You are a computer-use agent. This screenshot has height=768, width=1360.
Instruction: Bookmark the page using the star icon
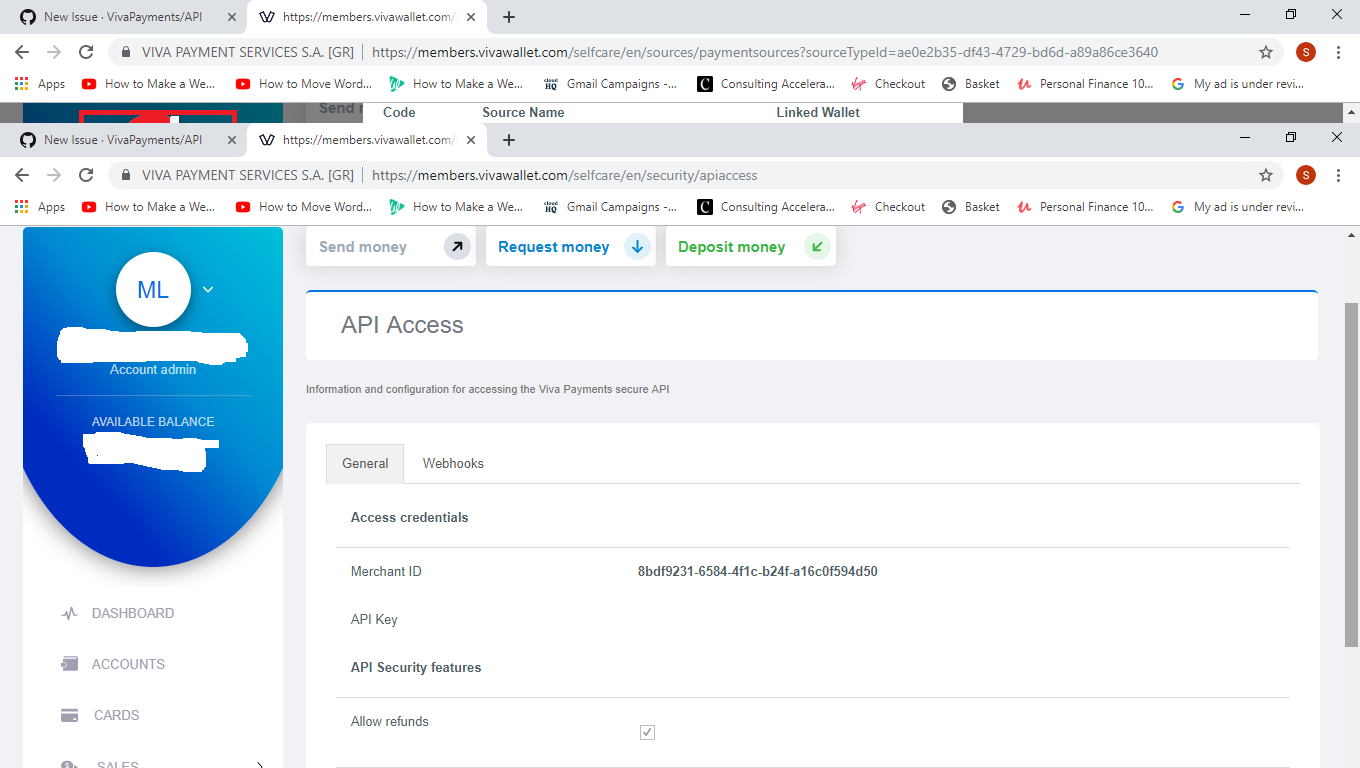tap(1266, 175)
